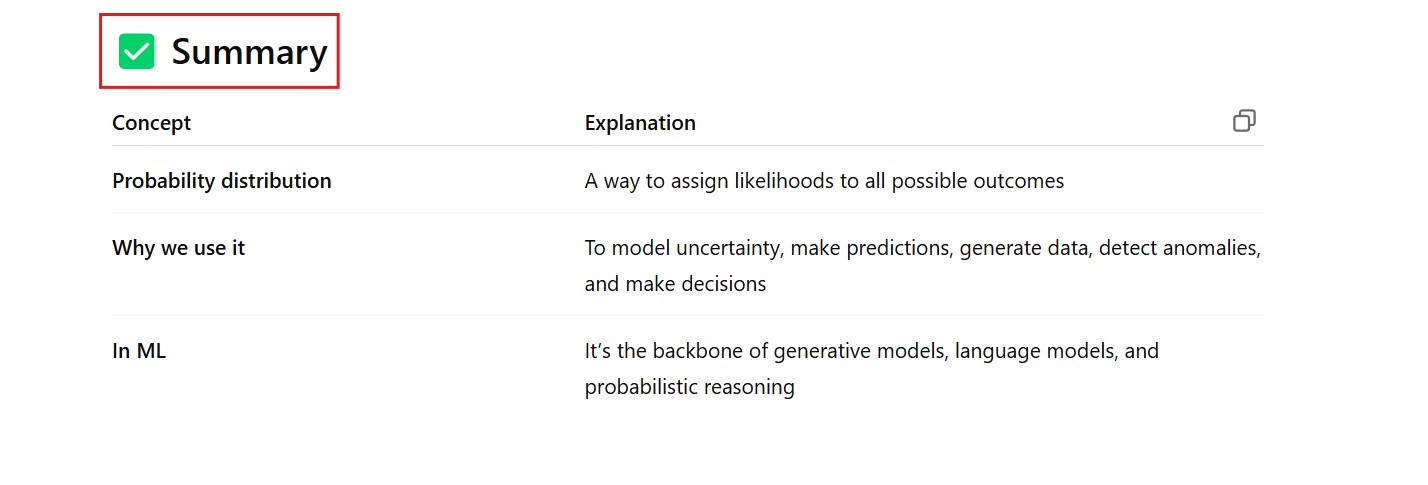
Task: Click the Why we use it cell
Action: 178,248
